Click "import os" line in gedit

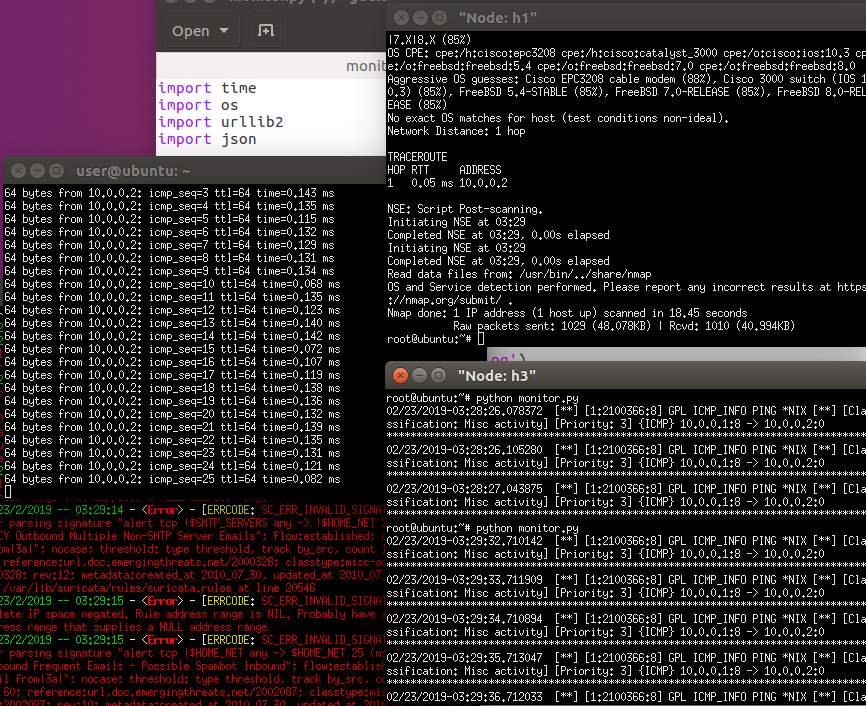198,105
